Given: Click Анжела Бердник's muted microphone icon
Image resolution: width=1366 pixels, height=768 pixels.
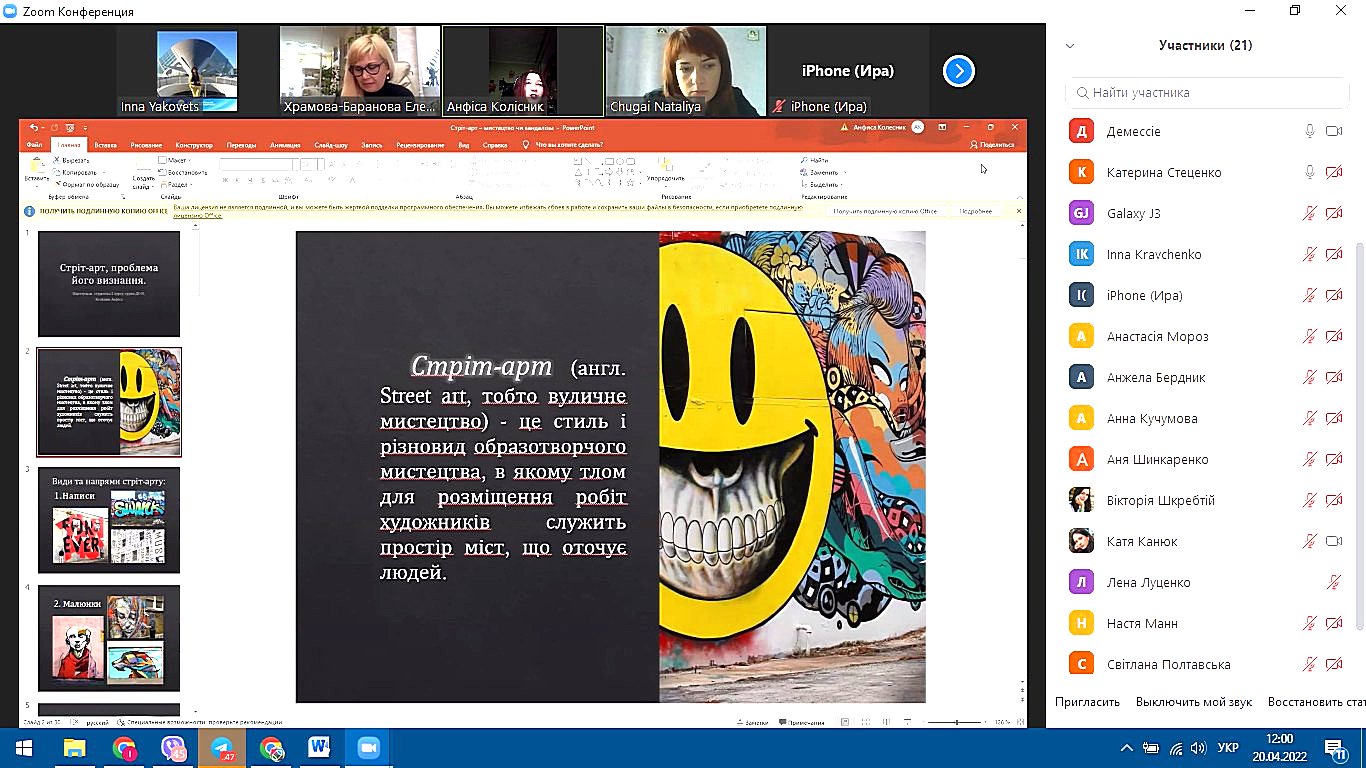Looking at the screenshot, I should tap(1310, 377).
